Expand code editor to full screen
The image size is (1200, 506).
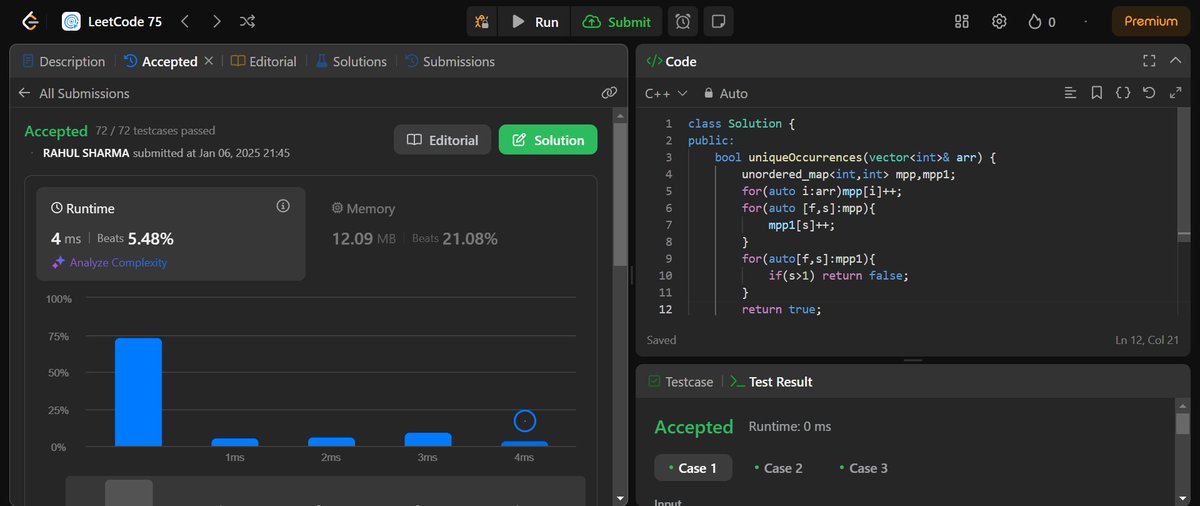coord(1175,93)
